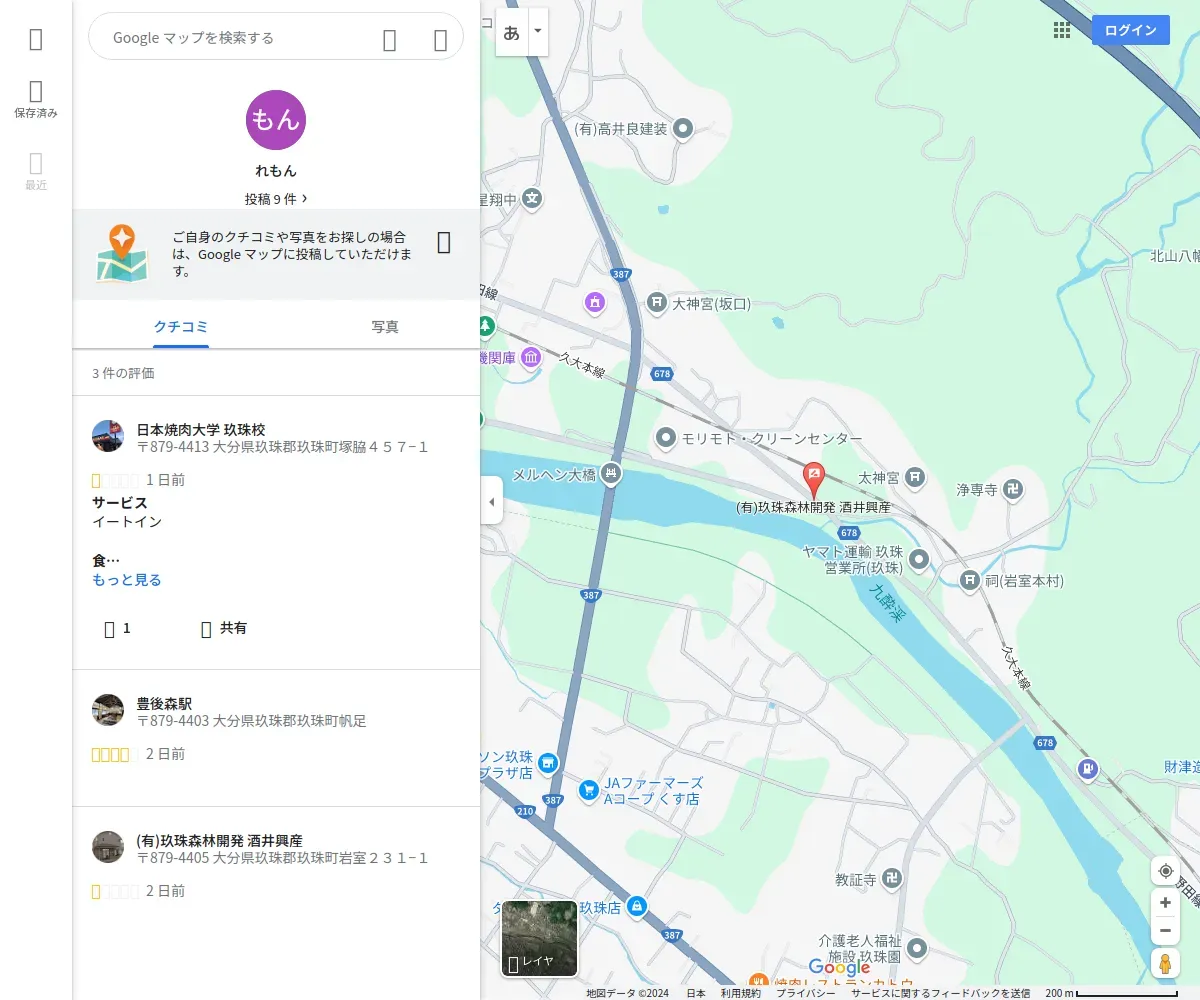
Task: Dismiss the Google Maps contribution banner
Action: pyautogui.click(x=445, y=242)
